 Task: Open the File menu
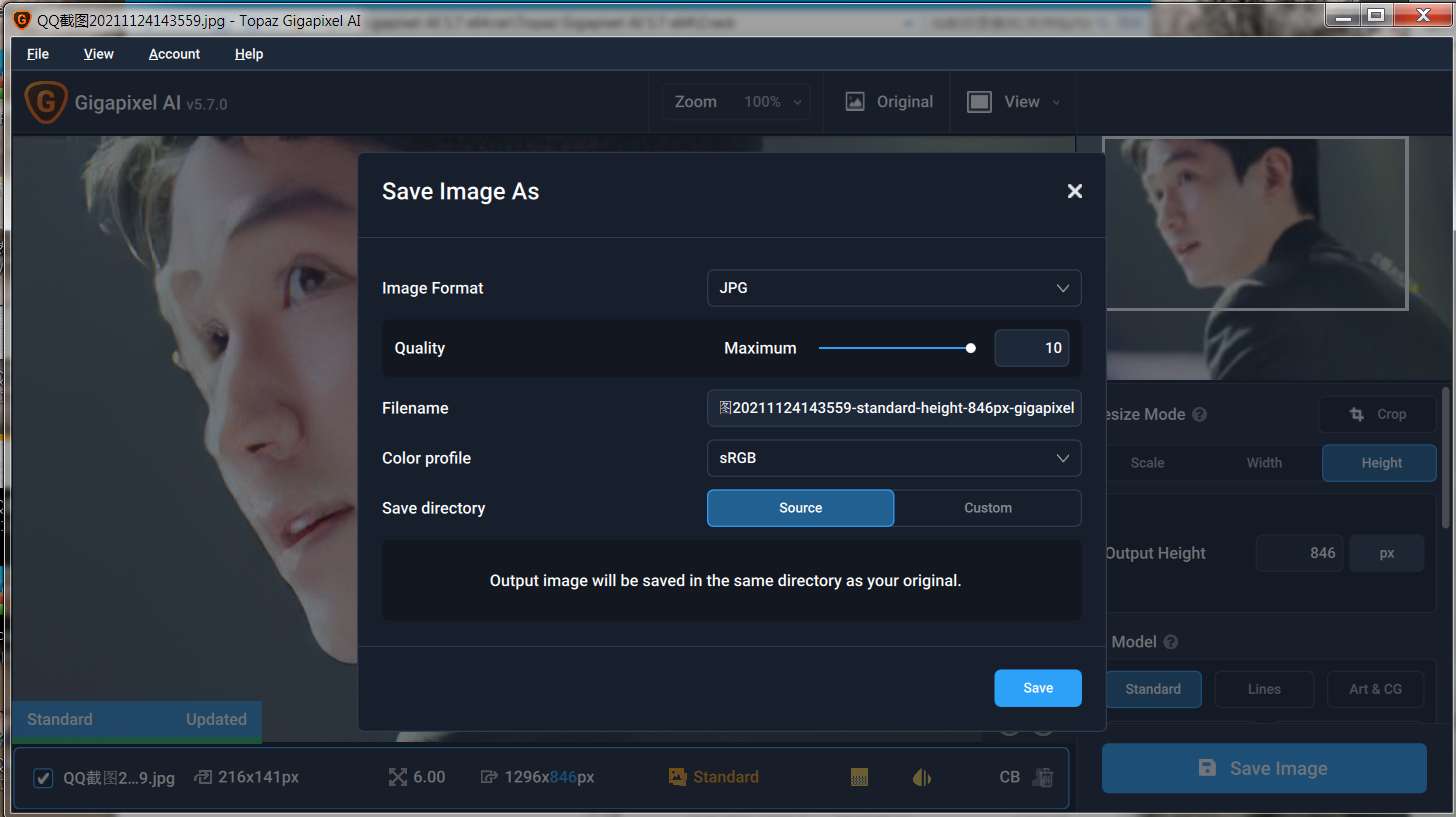pos(38,54)
